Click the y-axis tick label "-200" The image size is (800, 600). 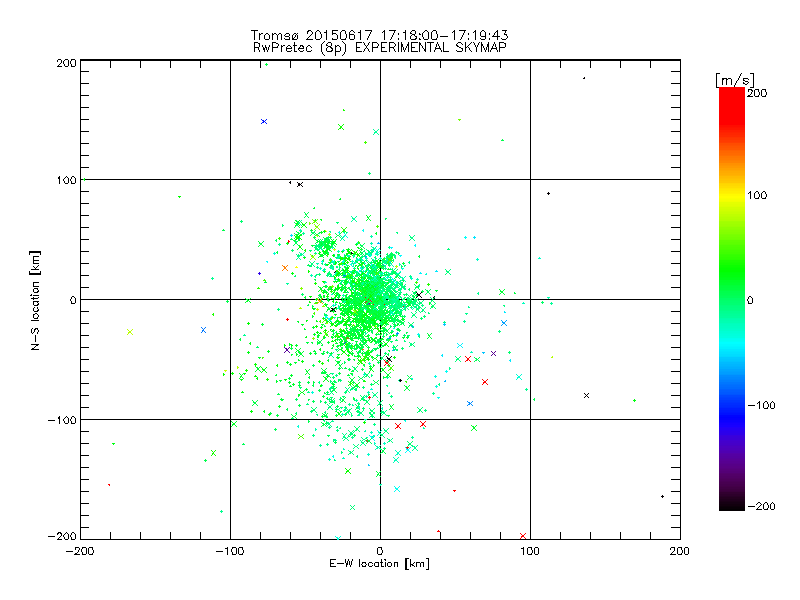coord(62,536)
